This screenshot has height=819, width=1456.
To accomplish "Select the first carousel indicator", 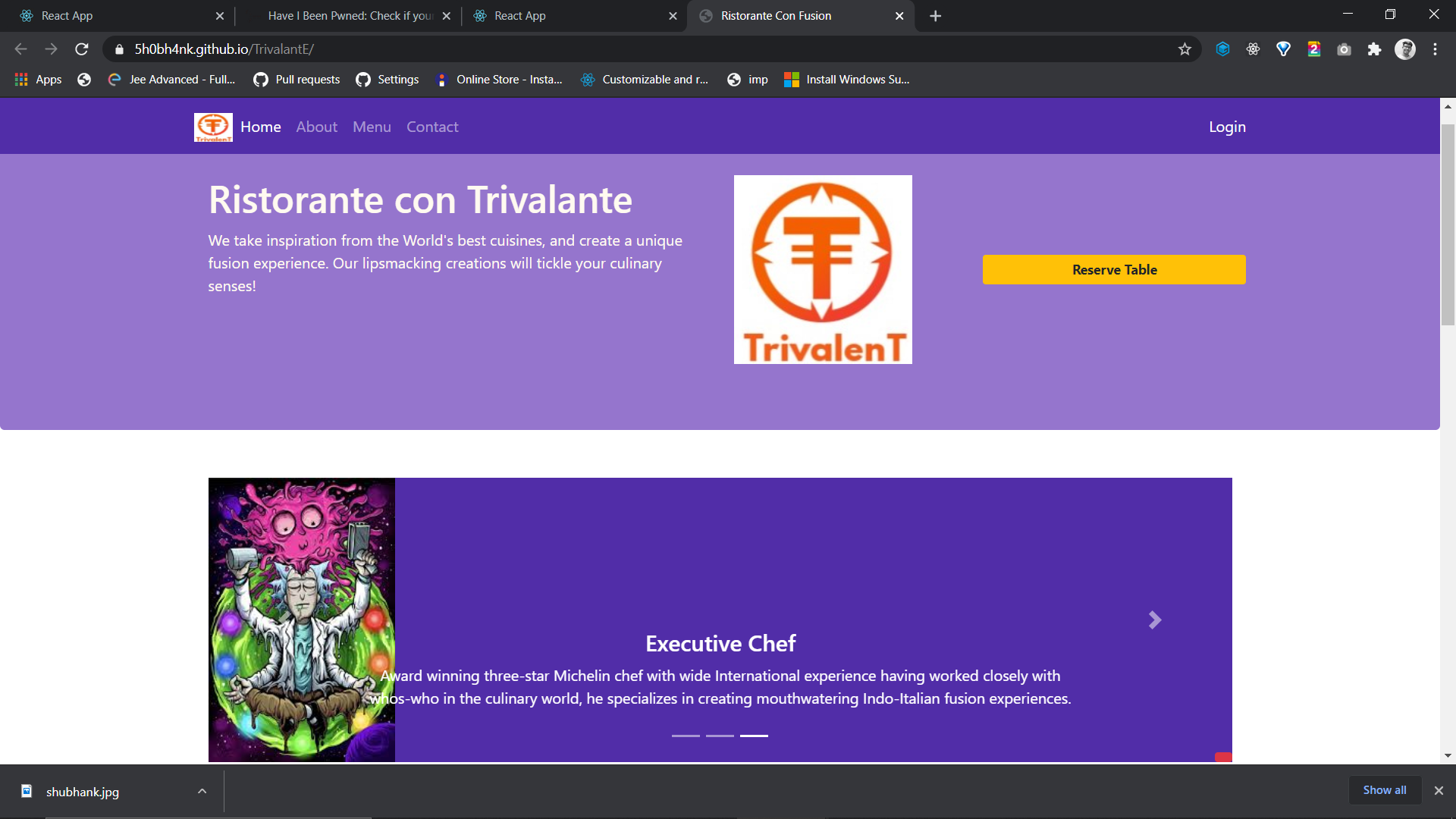I will pyautogui.click(x=686, y=736).
